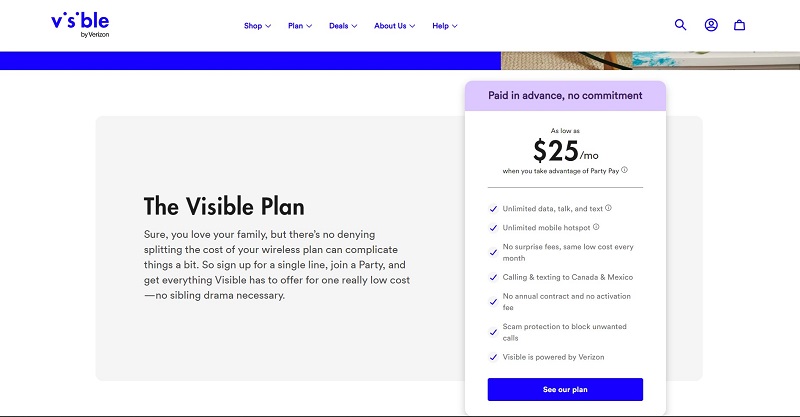Open the About Us menu
Viewport: 800px width, 417px height.
[395, 25]
